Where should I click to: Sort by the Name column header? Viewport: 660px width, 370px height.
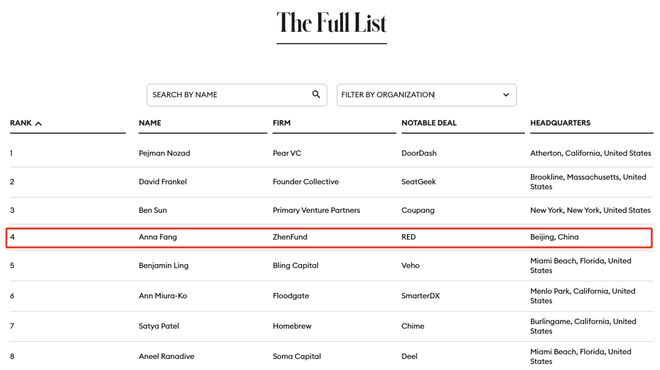(x=150, y=123)
